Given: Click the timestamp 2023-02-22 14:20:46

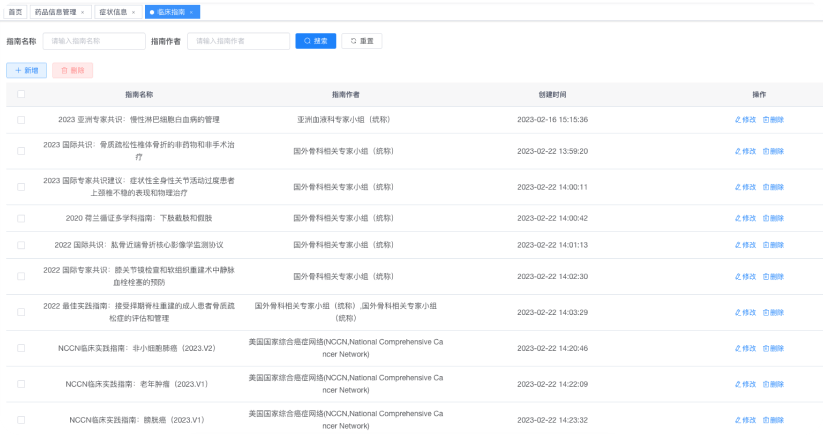Looking at the screenshot, I should 552,348.
